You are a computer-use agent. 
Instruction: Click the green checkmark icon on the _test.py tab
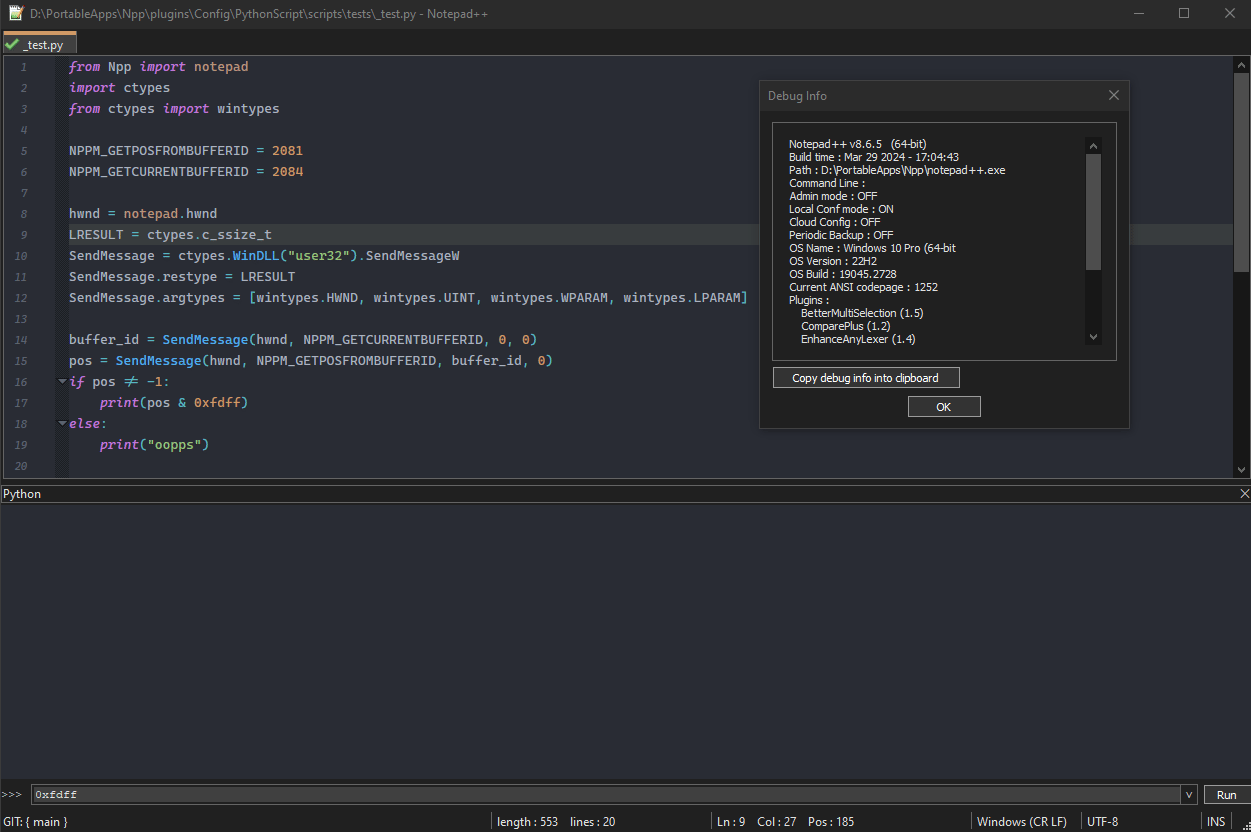[x=12, y=45]
